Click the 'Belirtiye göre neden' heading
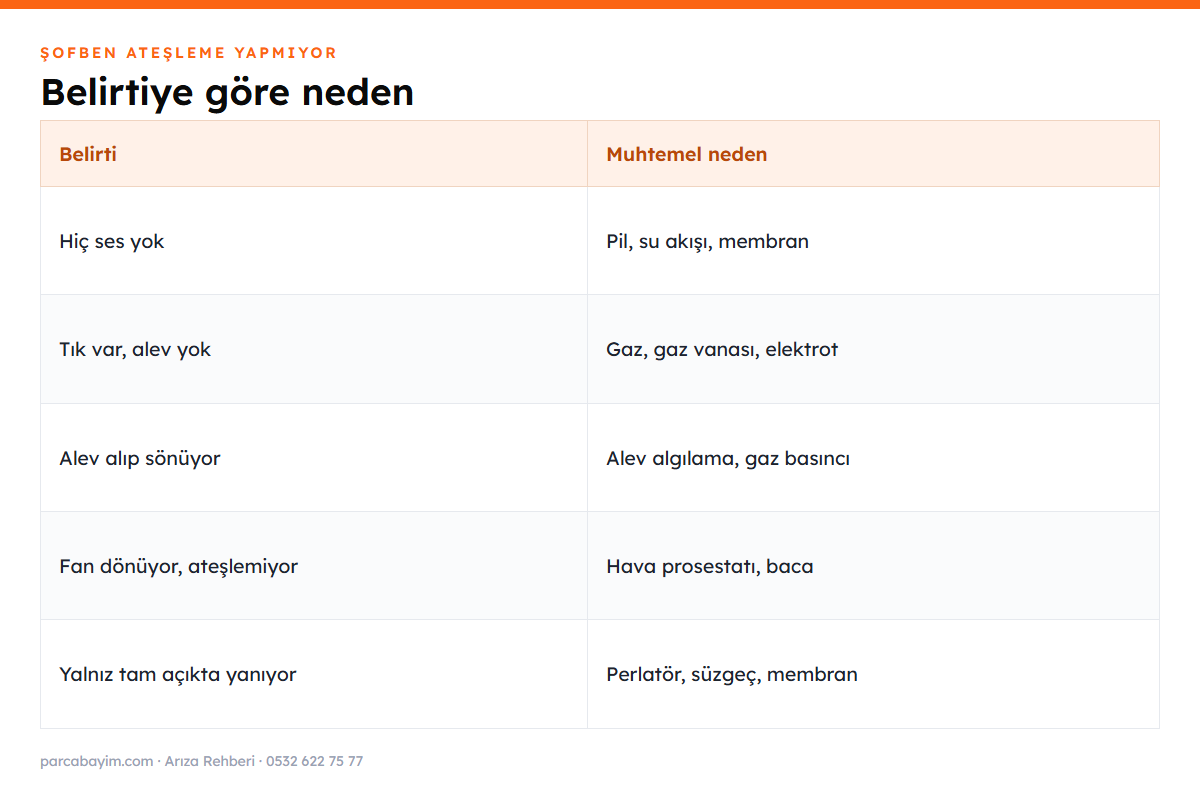This screenshot has width=1200, height=800. coord(227,92)
